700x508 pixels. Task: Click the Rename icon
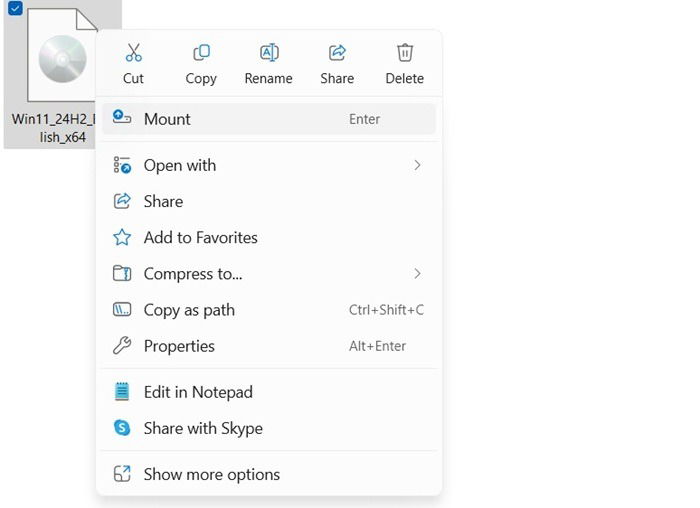tap(269, 53)
